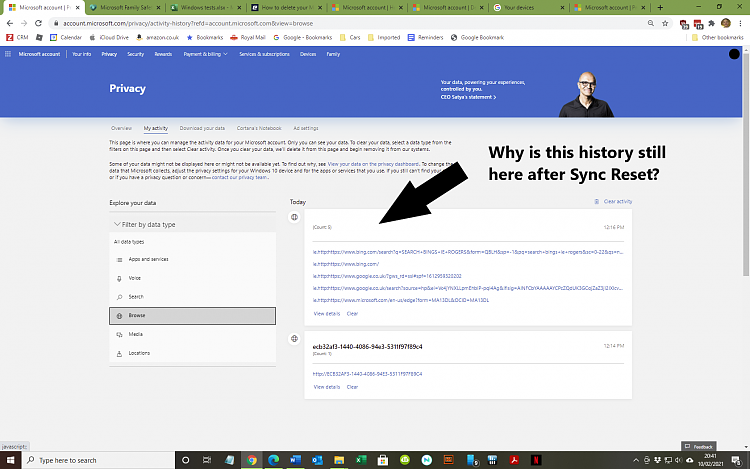This screenshot has height=469, width=750.
Task: Click the browser address bar
Action: click(354, 23)
